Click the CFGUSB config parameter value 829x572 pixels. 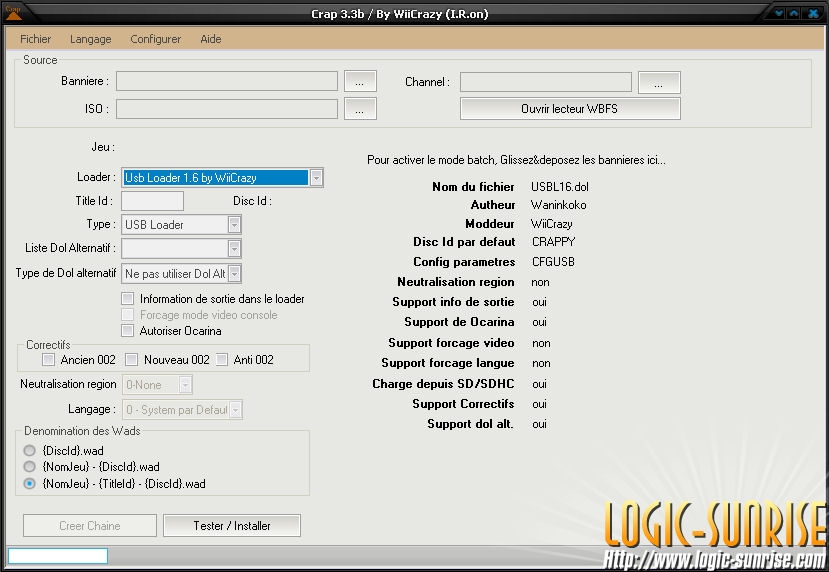tap(553, 262)
